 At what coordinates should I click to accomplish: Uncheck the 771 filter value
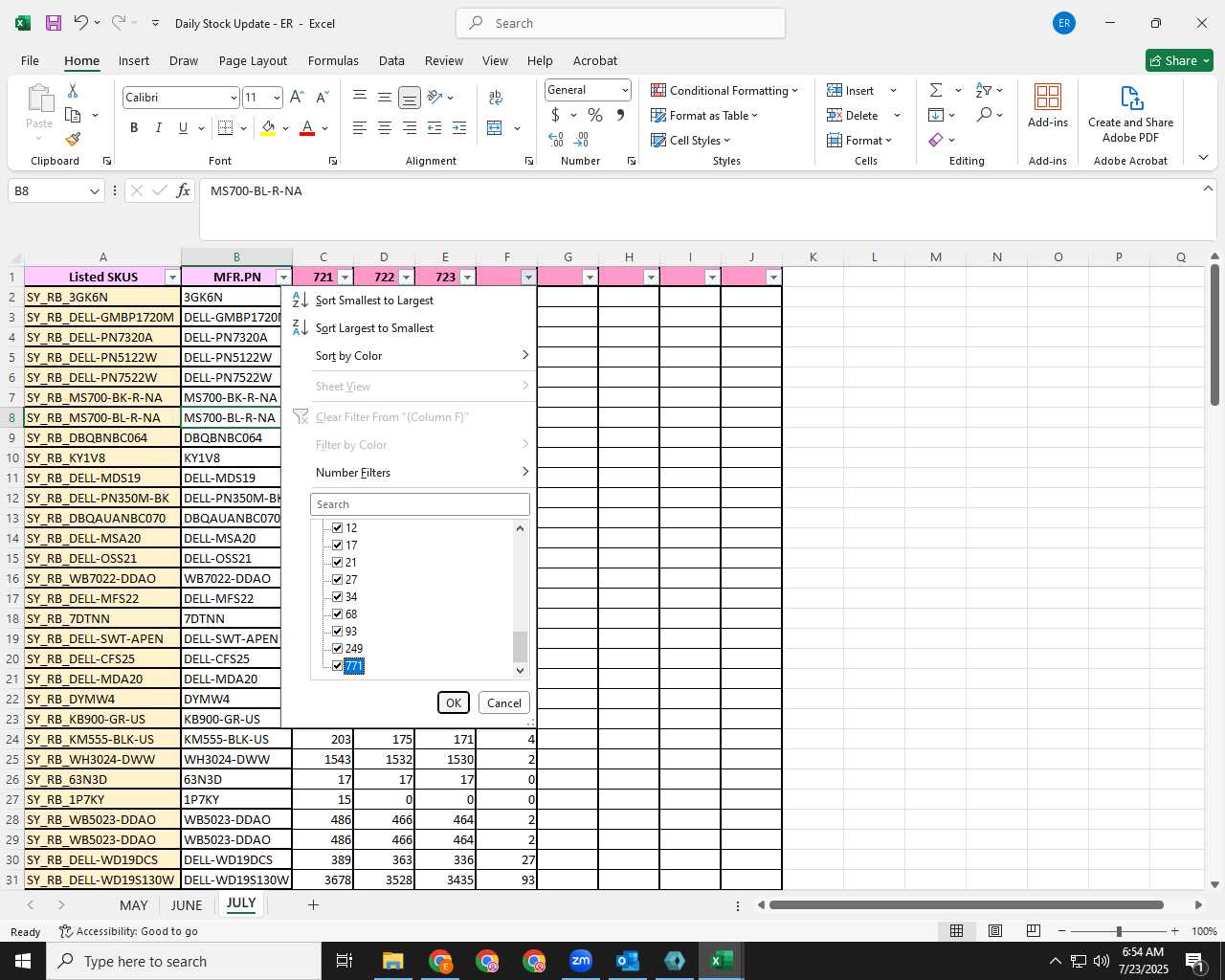pos(337,665)
